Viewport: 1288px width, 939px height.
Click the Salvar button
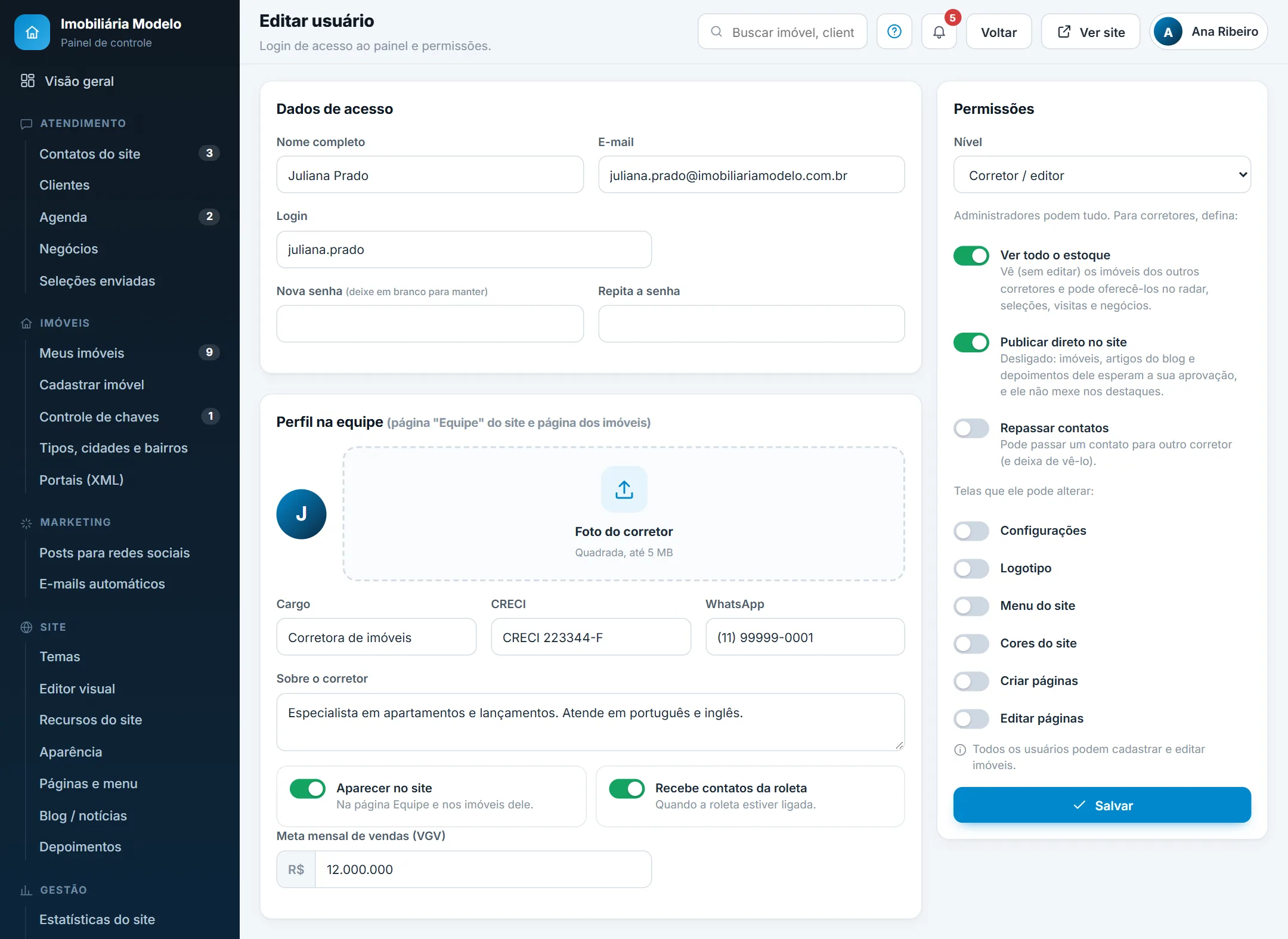pos(1101,805)
